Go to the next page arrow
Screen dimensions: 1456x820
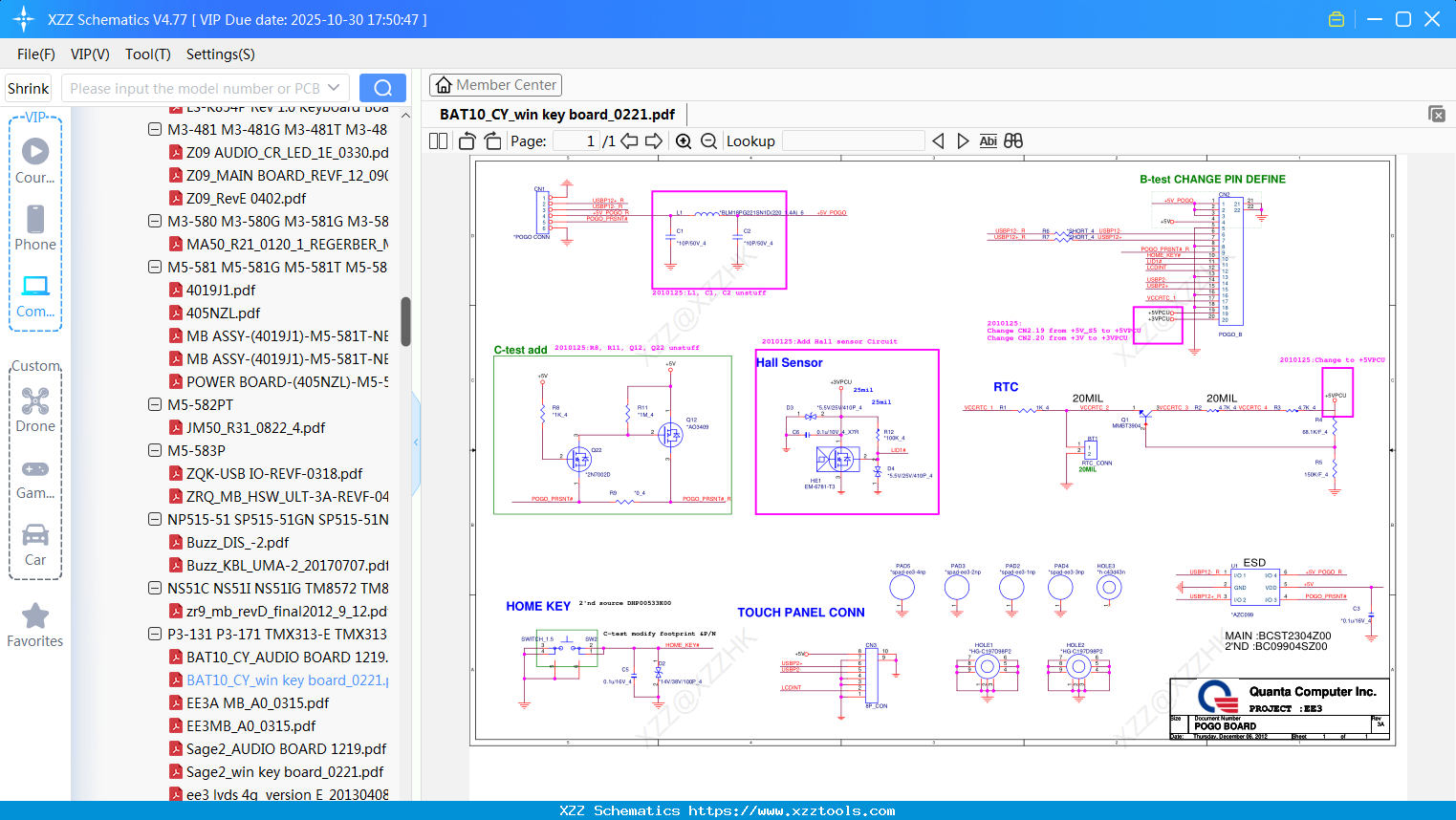[654, 141]
